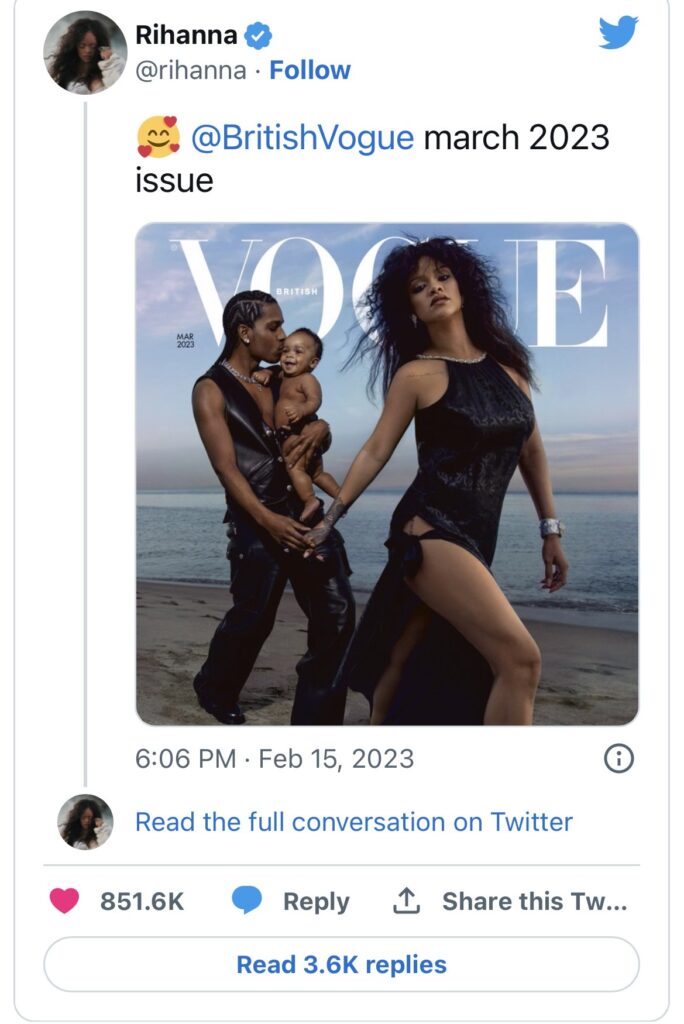Open the British Vogue cover image
Image resolution: width=684 pixels, height=1024 pixels.
tap(387, 473)
